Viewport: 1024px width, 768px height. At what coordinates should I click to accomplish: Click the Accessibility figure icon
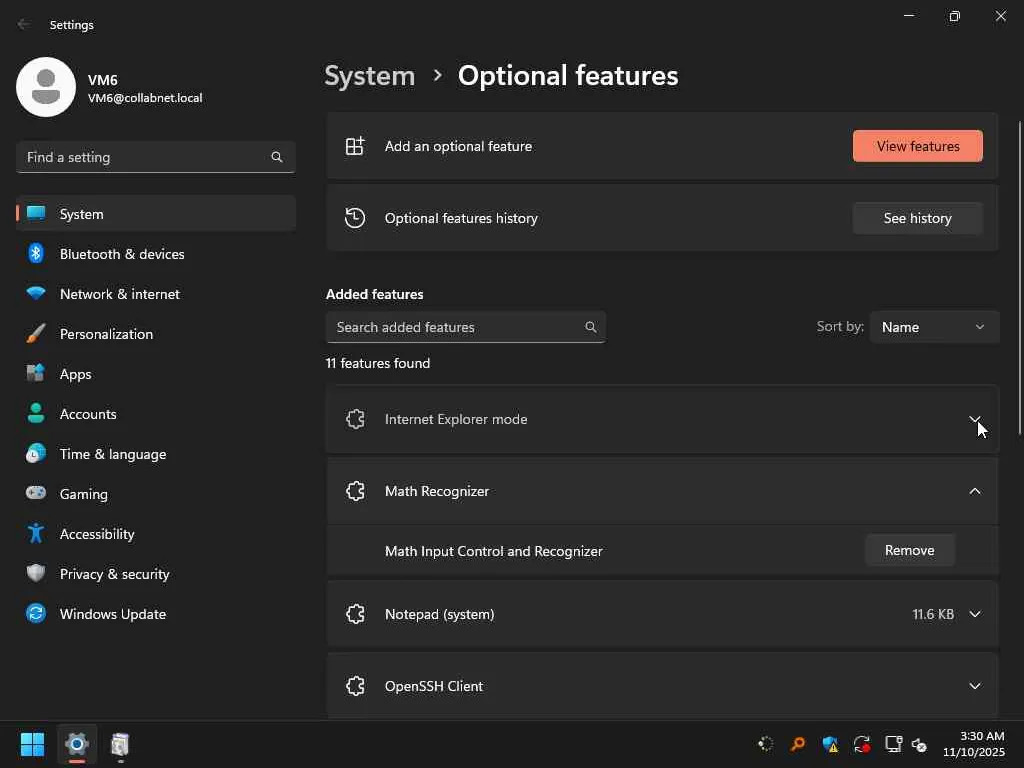click(x=36, y=534)
